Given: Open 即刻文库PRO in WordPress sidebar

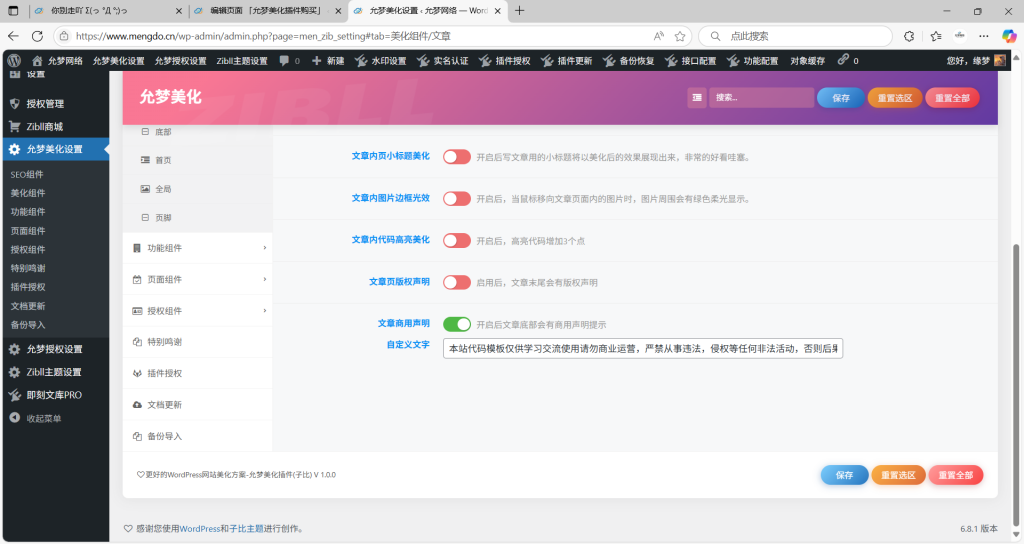Looking at the screenshot, I should [56, 395].
